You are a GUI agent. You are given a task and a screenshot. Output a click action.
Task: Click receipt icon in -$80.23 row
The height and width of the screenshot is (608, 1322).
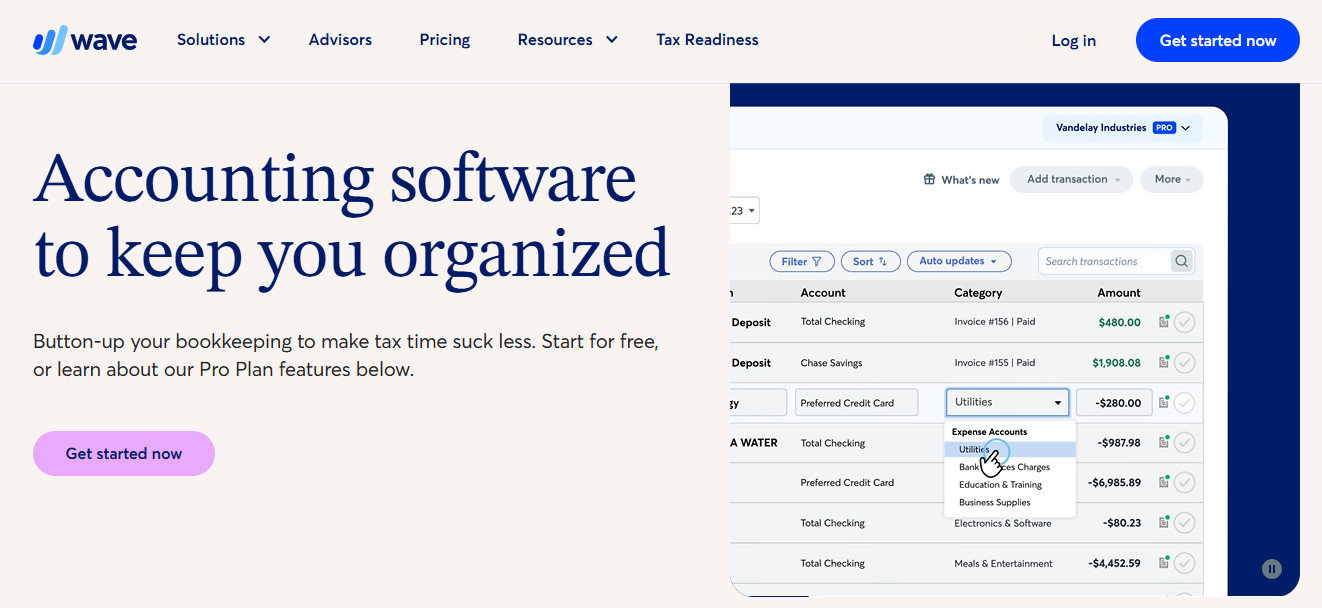[x=1164, y=522]
